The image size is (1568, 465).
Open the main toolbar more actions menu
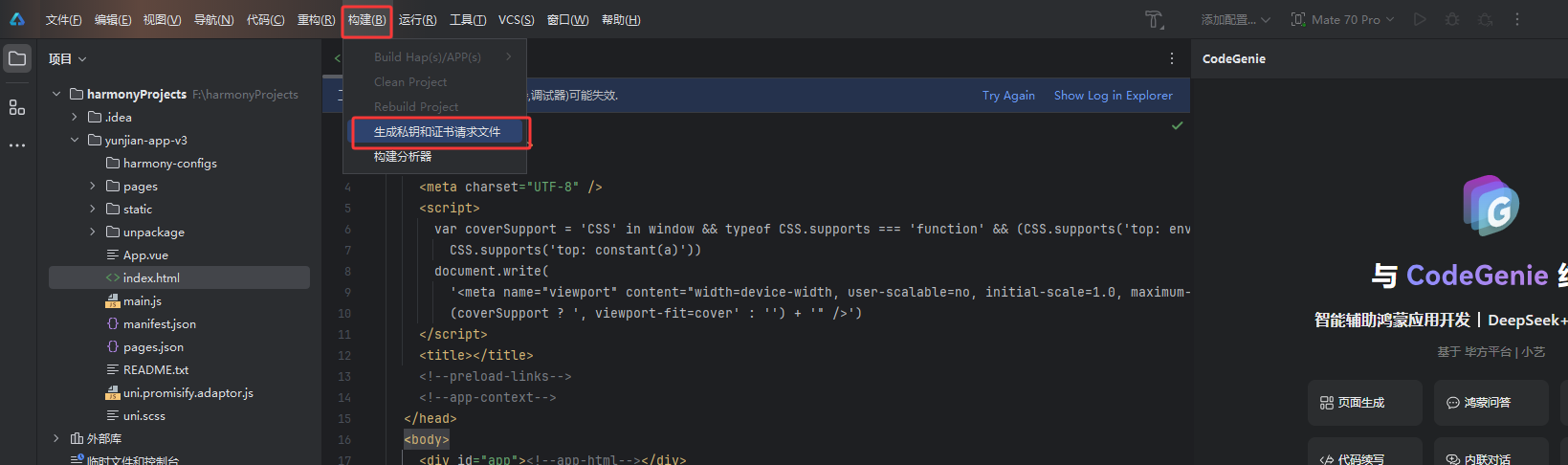click(x=1517, y=19)
